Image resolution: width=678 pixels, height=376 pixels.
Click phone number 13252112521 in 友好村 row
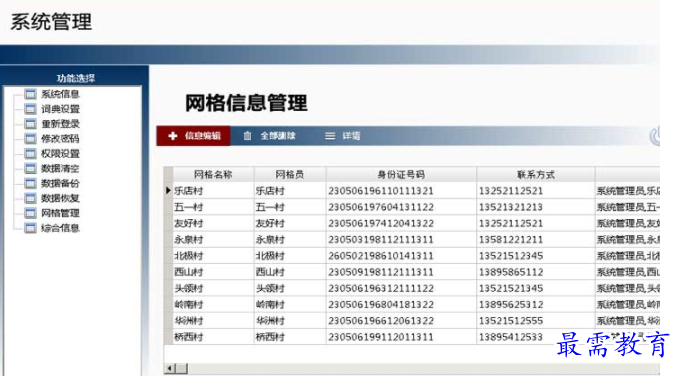511,223
